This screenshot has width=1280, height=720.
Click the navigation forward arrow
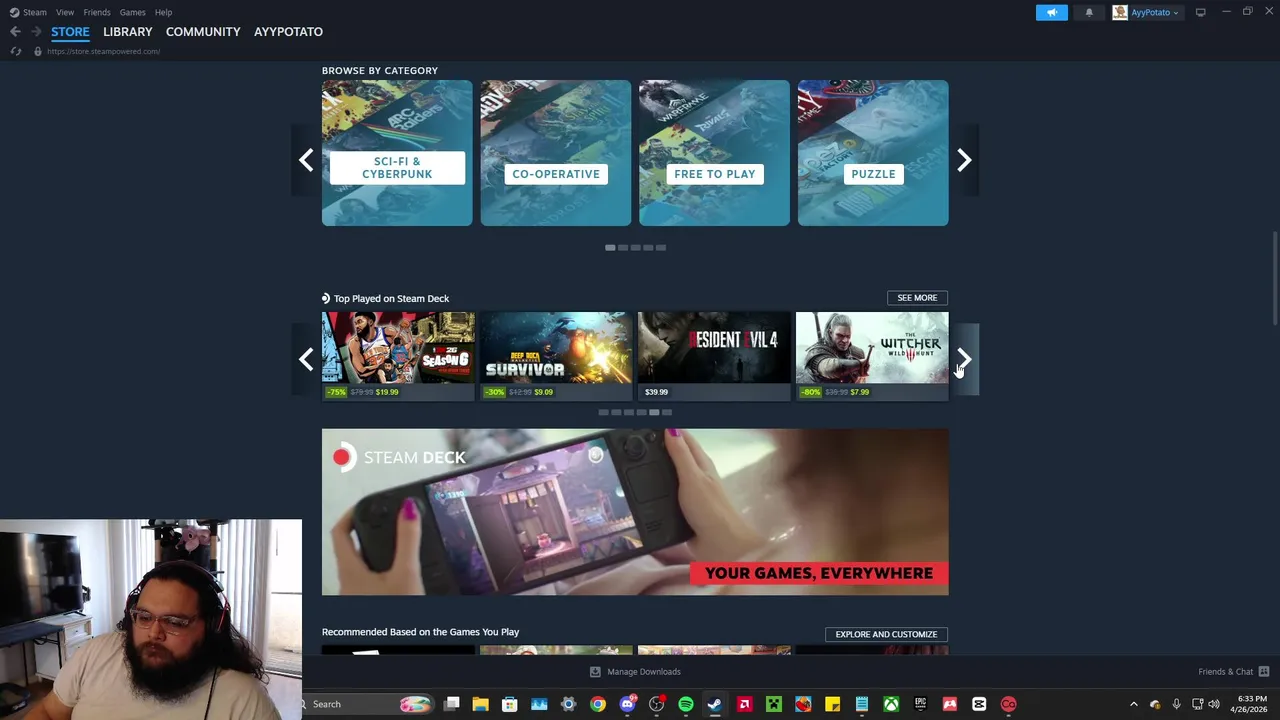(36, 32)
